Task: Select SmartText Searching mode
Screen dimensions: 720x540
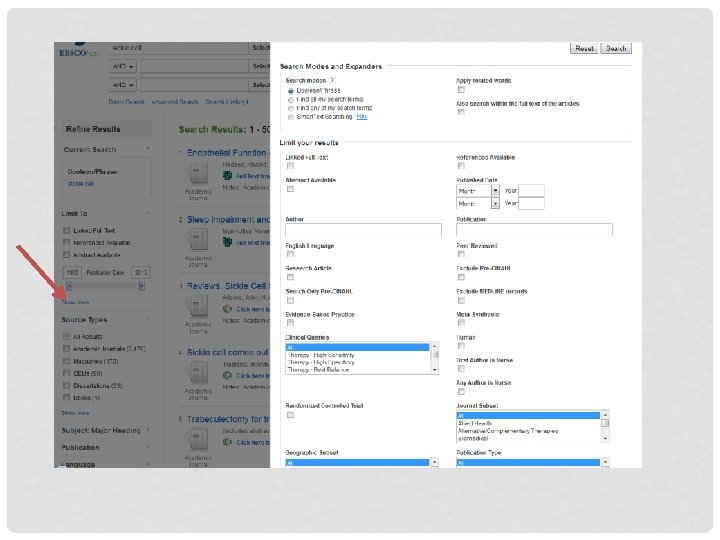Action: click(291, 117)
